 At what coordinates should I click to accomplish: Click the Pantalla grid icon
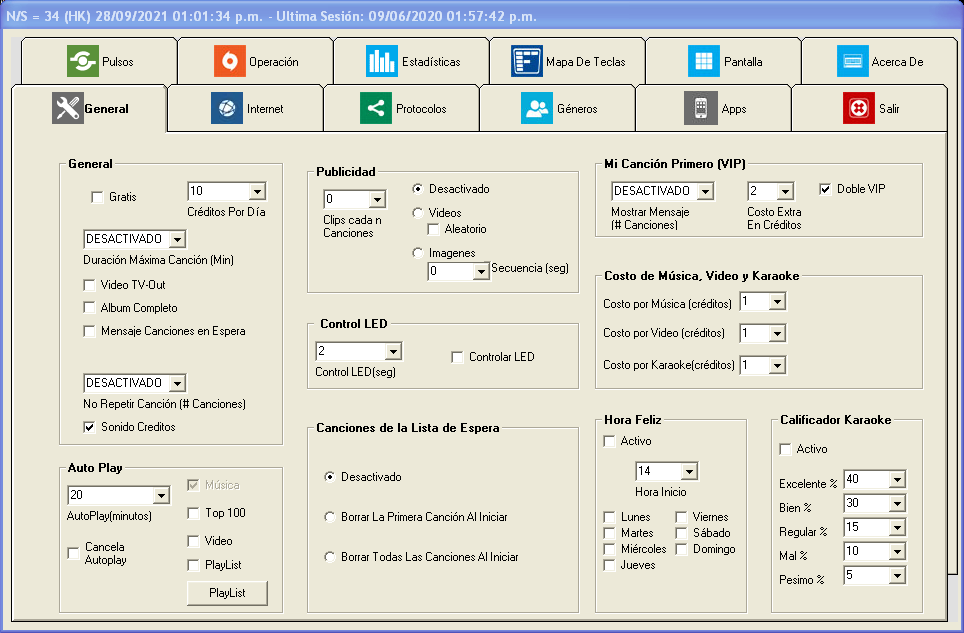[x=704, y=61]
